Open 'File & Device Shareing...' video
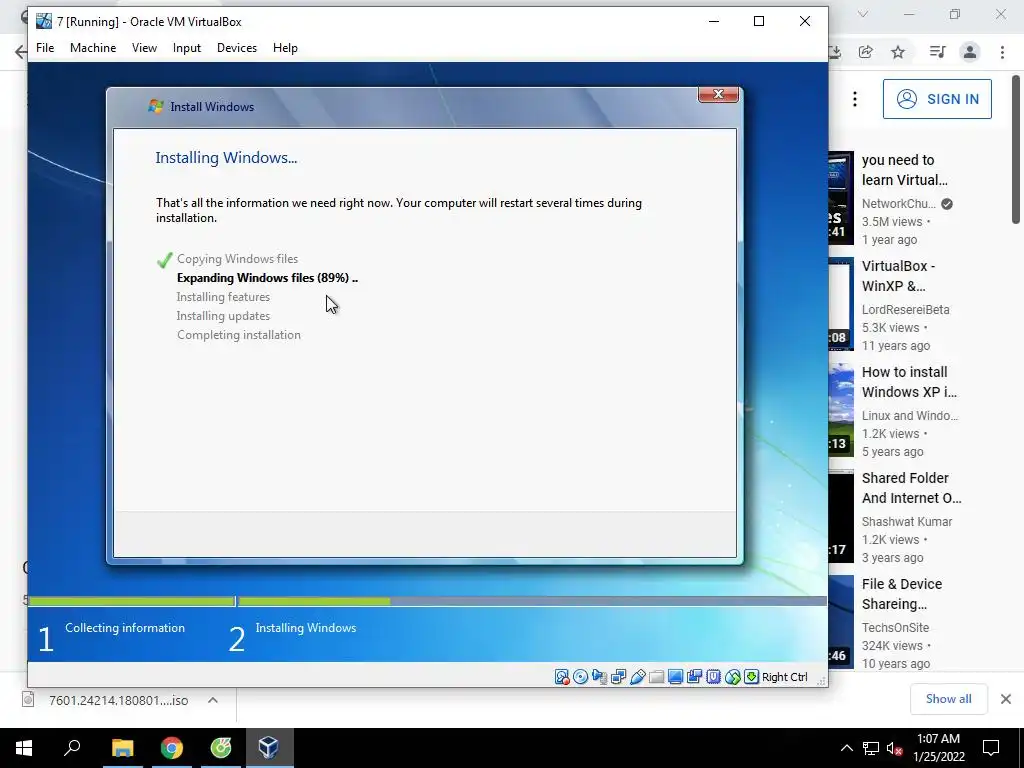Screen dimensions: 1024x768 (902, 594)
